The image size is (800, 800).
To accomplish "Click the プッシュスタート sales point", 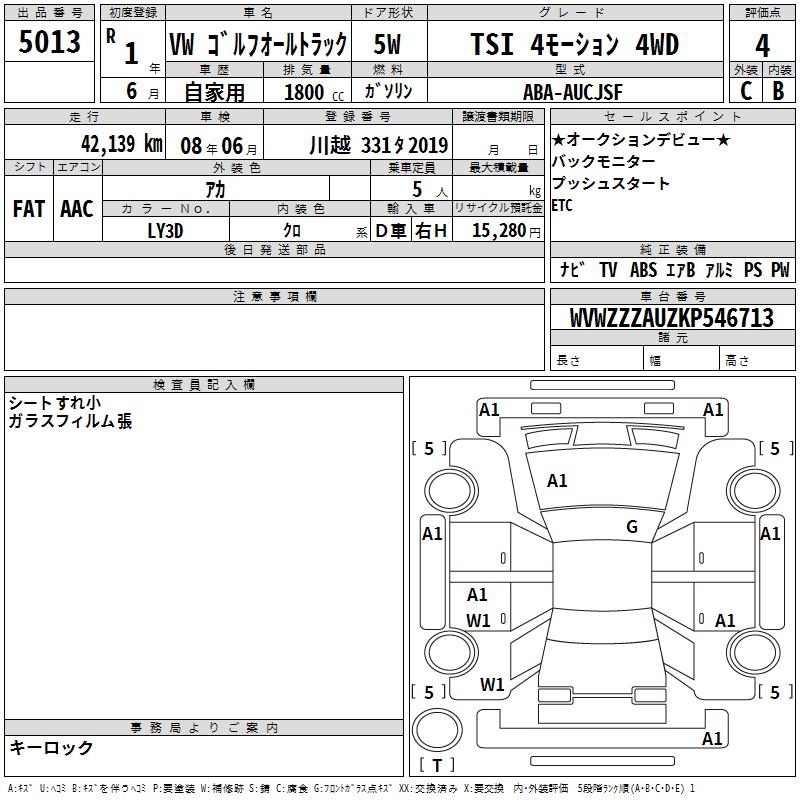I will pyautogui.click(x=610, y=183).
